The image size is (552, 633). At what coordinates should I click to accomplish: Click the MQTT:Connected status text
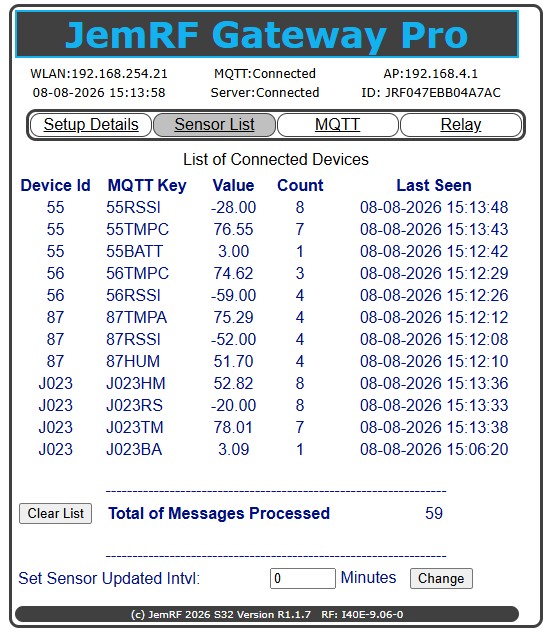click(x=265, y=74)
